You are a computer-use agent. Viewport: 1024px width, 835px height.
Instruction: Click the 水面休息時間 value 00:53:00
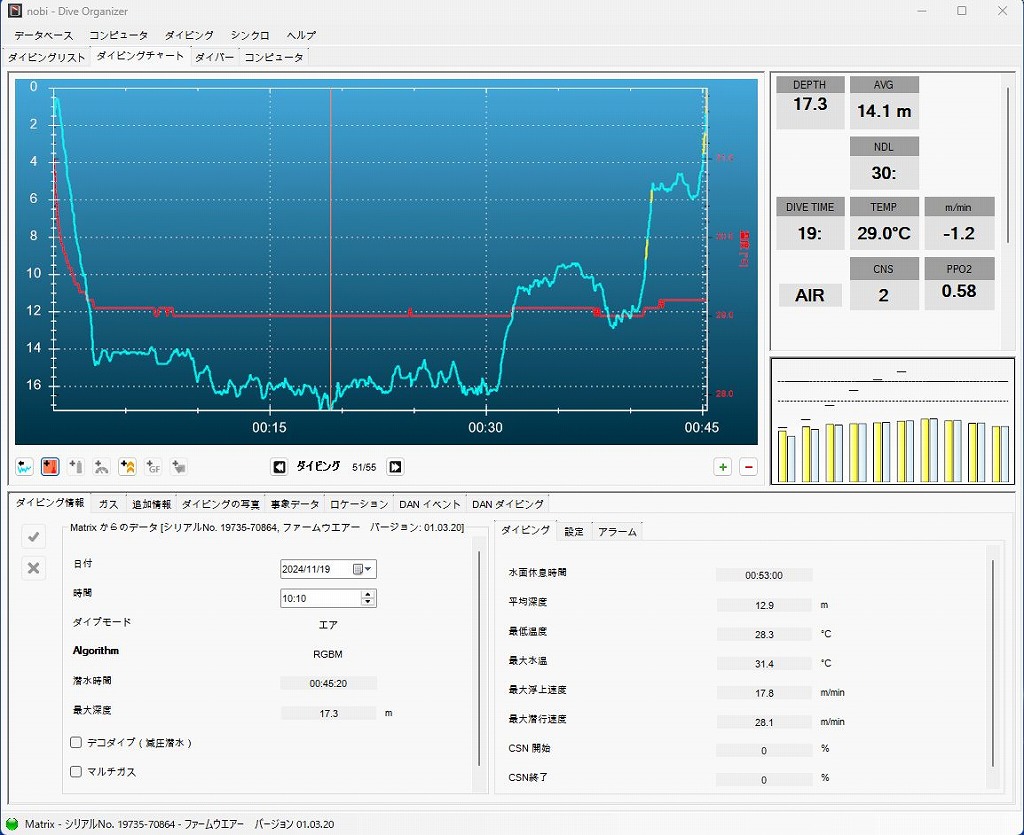click(x=764, y=575)
